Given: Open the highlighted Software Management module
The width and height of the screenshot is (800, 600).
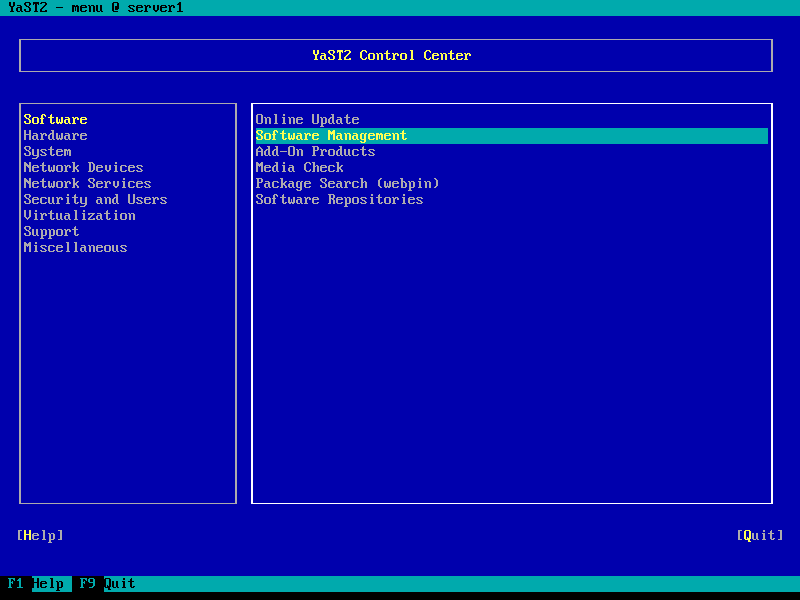Looking at the screenshot, I should coord(511,136).
